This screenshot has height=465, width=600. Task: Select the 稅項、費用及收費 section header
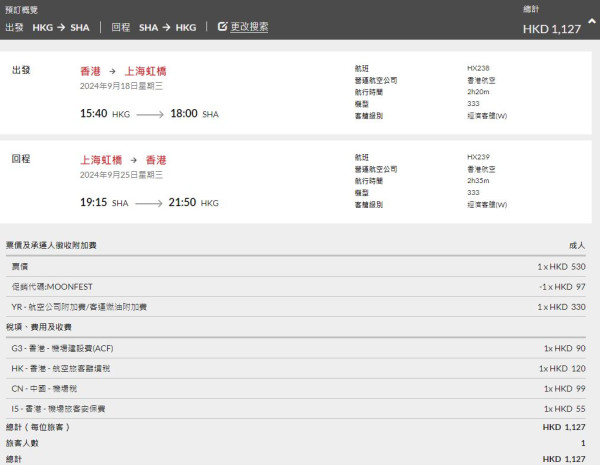tap(39, 325)
